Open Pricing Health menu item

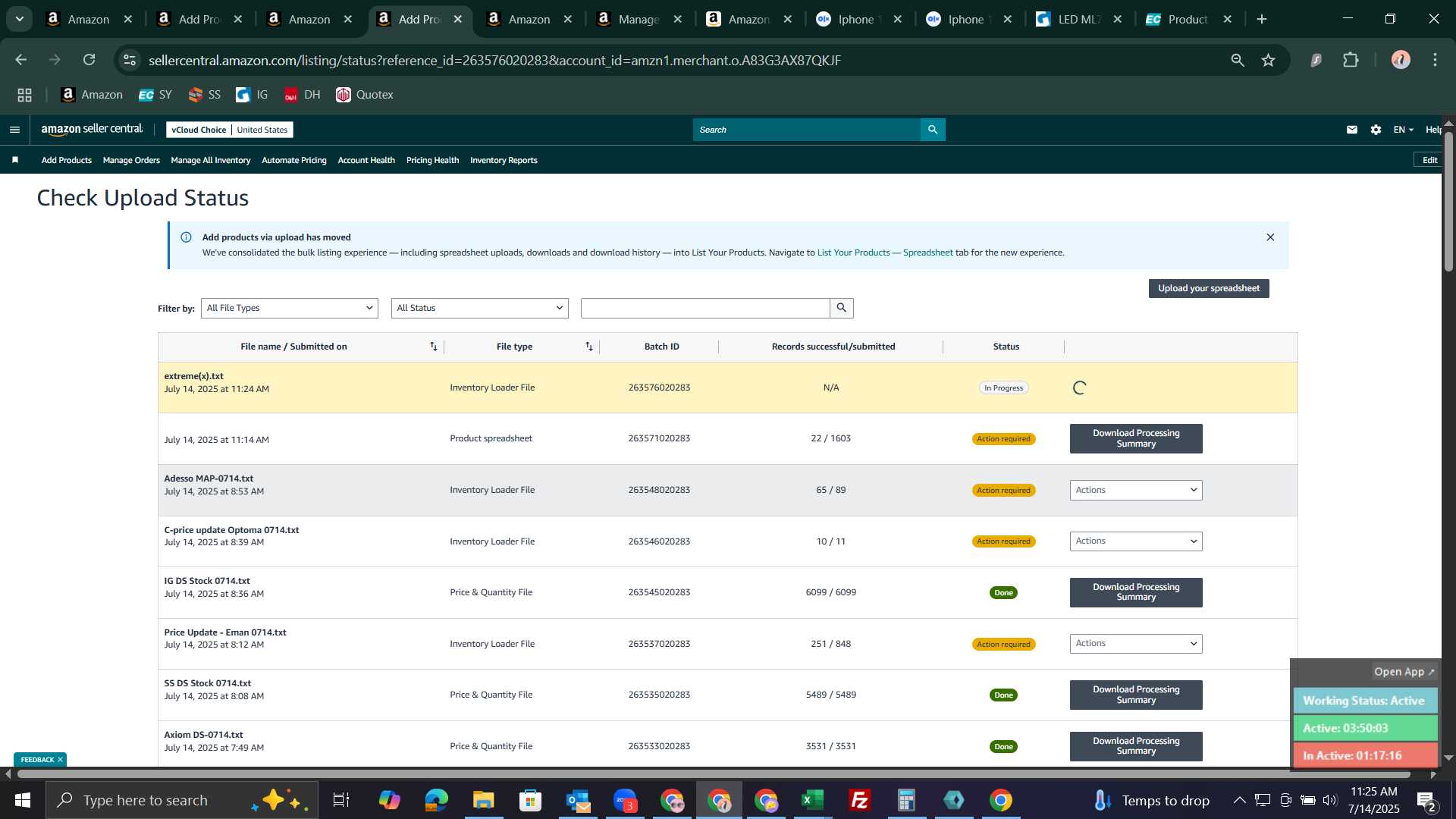click(x=432, y=160)
